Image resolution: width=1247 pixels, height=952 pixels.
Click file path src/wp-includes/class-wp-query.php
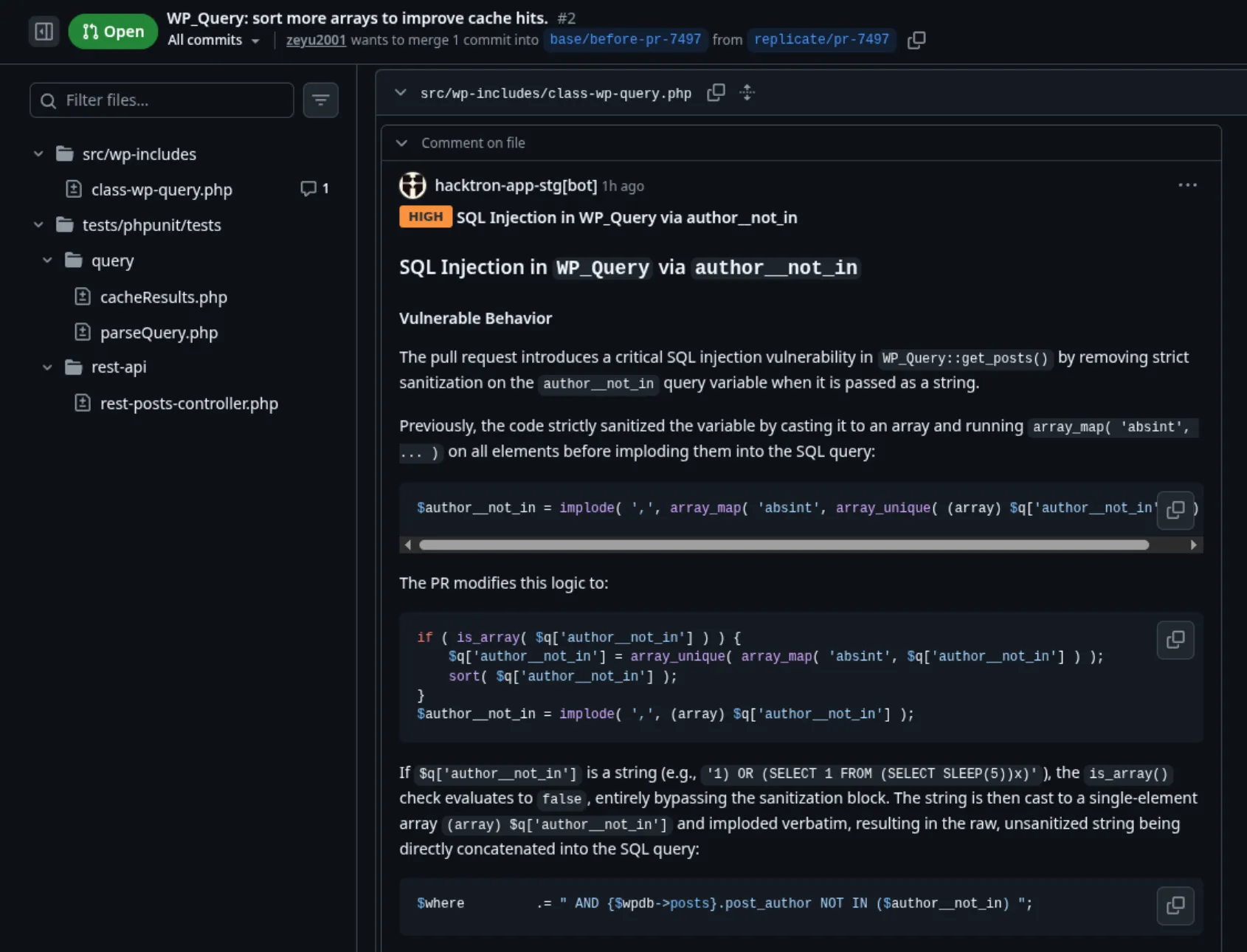tap(556, 93)
